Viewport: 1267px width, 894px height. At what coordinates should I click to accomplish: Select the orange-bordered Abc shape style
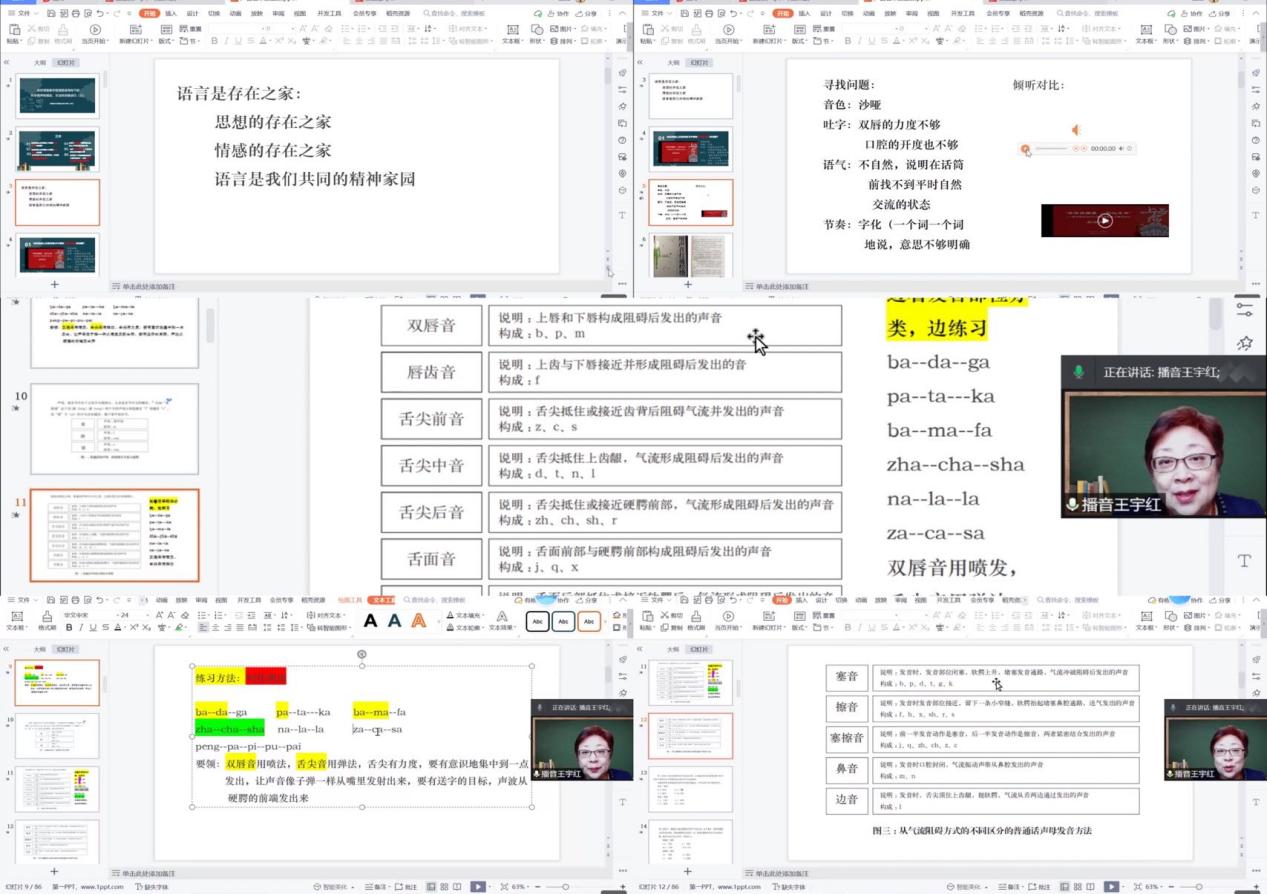tap(589, 621)
